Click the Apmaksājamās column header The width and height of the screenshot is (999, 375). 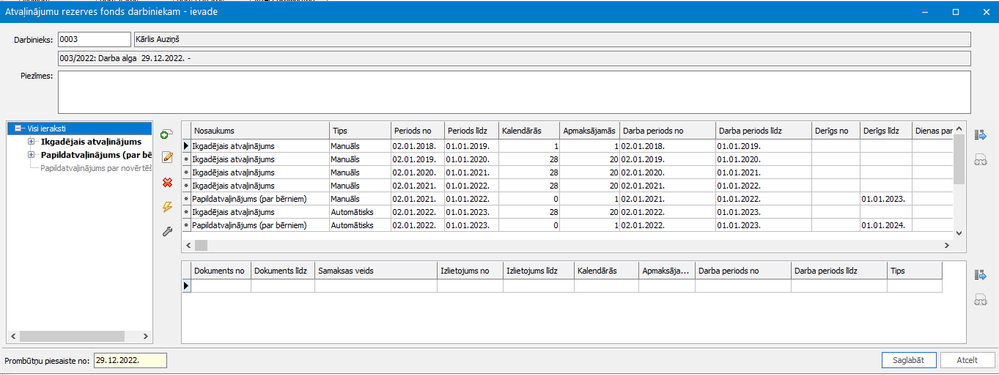point(589,131)
